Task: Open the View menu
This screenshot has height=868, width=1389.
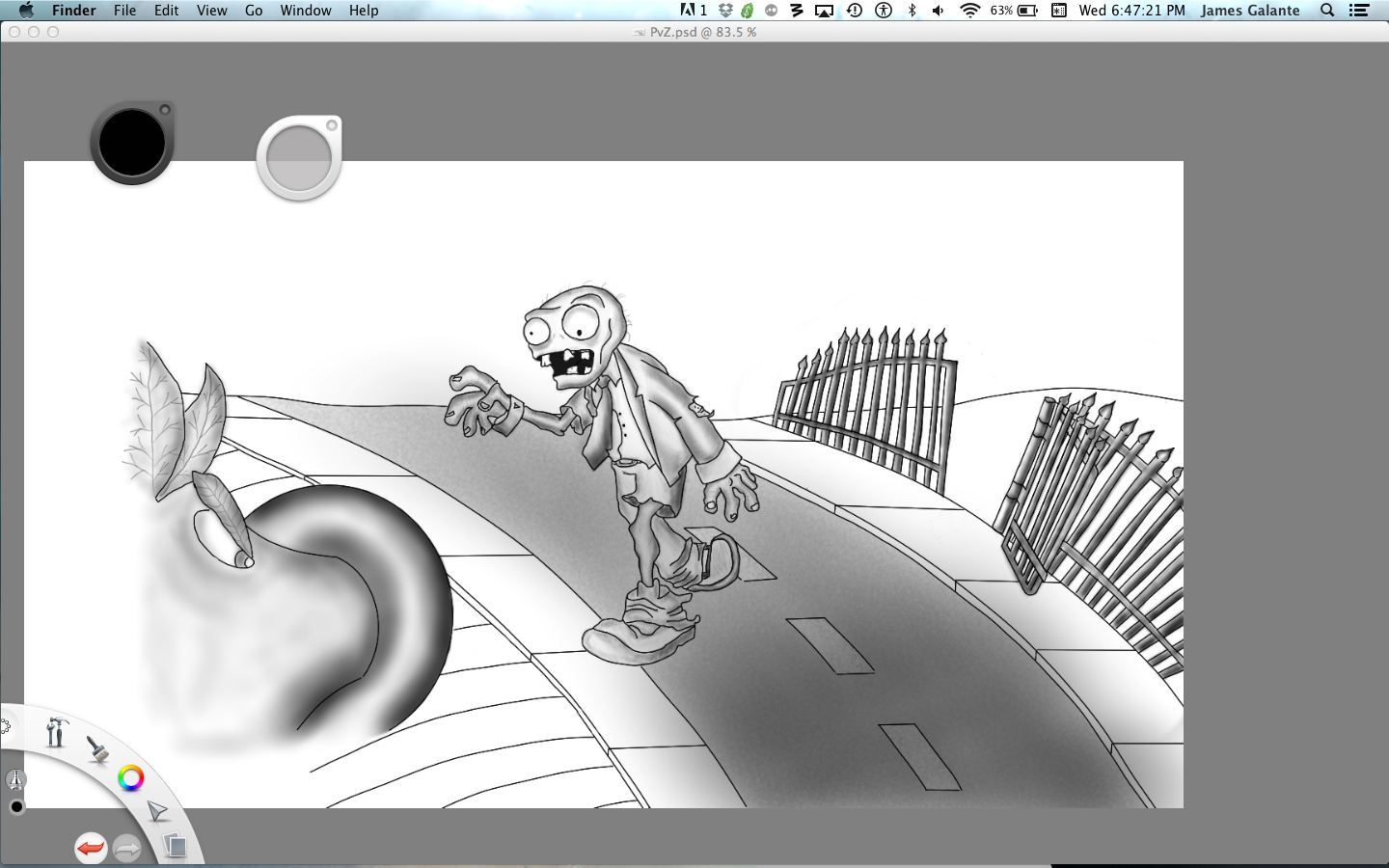Action: point(212,11)
